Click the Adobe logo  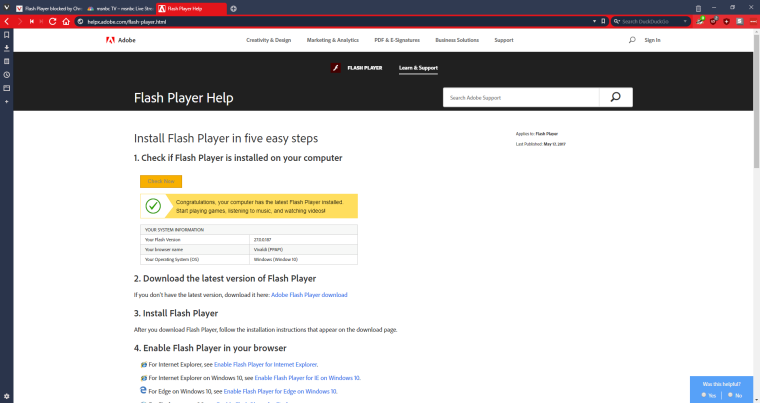pos(121,40)
